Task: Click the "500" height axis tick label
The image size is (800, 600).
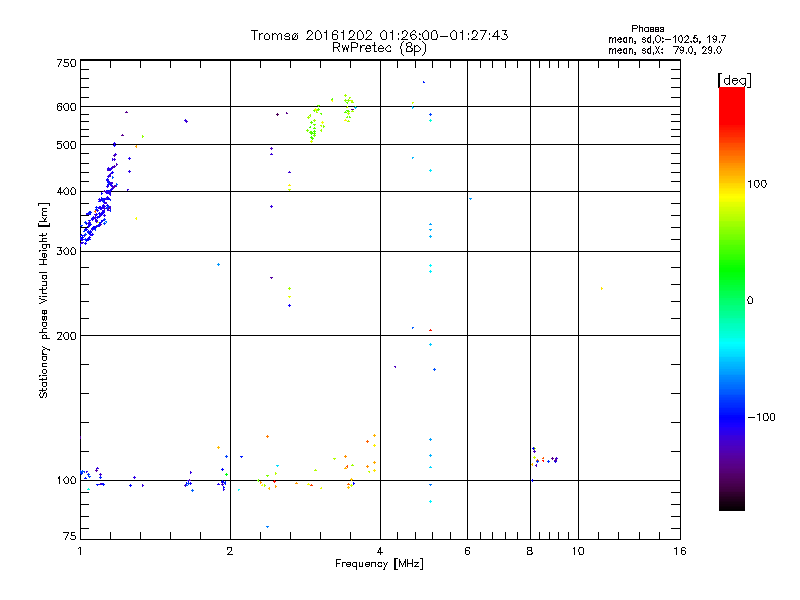Action: pos(66,145)
